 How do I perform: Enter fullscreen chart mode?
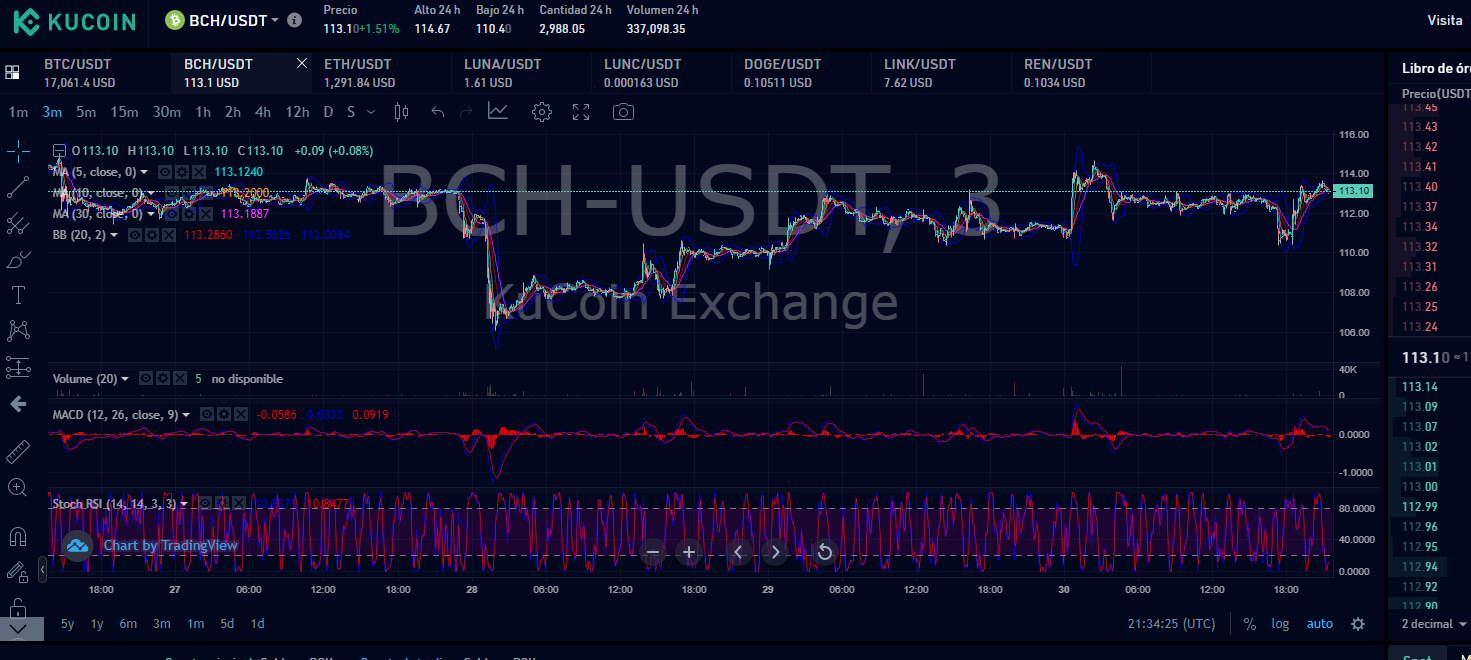point(581,112)
